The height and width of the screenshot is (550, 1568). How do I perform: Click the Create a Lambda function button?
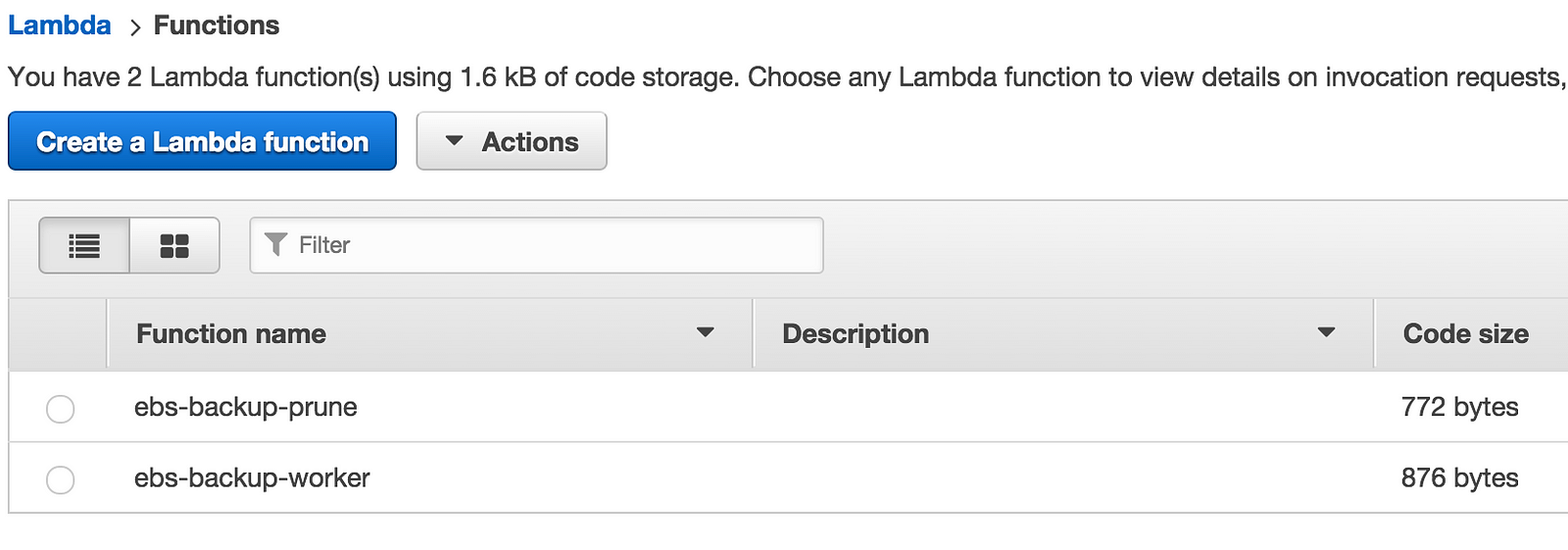click(202, 141)
